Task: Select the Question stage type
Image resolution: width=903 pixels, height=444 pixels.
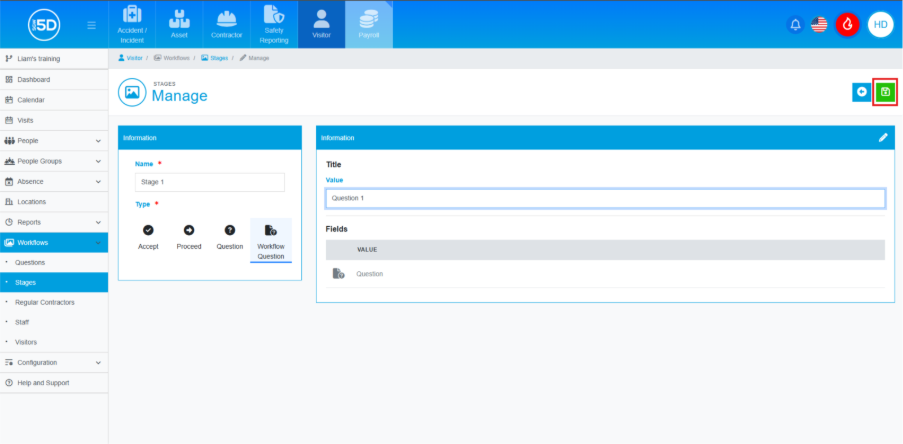Action: 230,236
